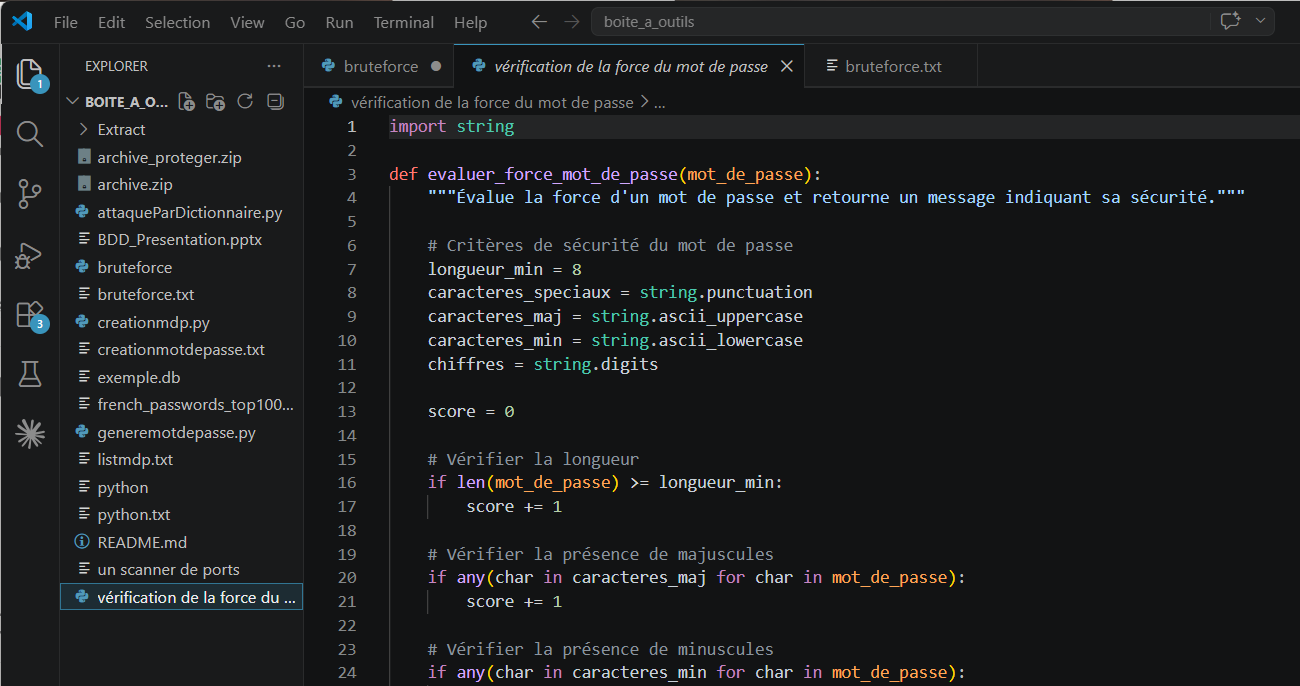
Task: Open the Testing flask icon
Action: (x=30, y=374)
